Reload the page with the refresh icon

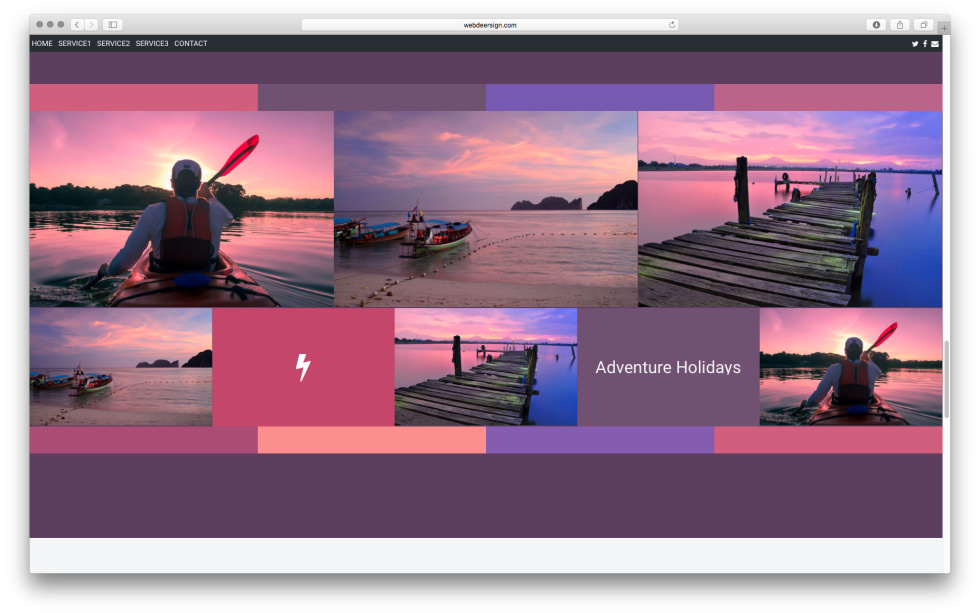pyautogui.click(x=672, y=25)
